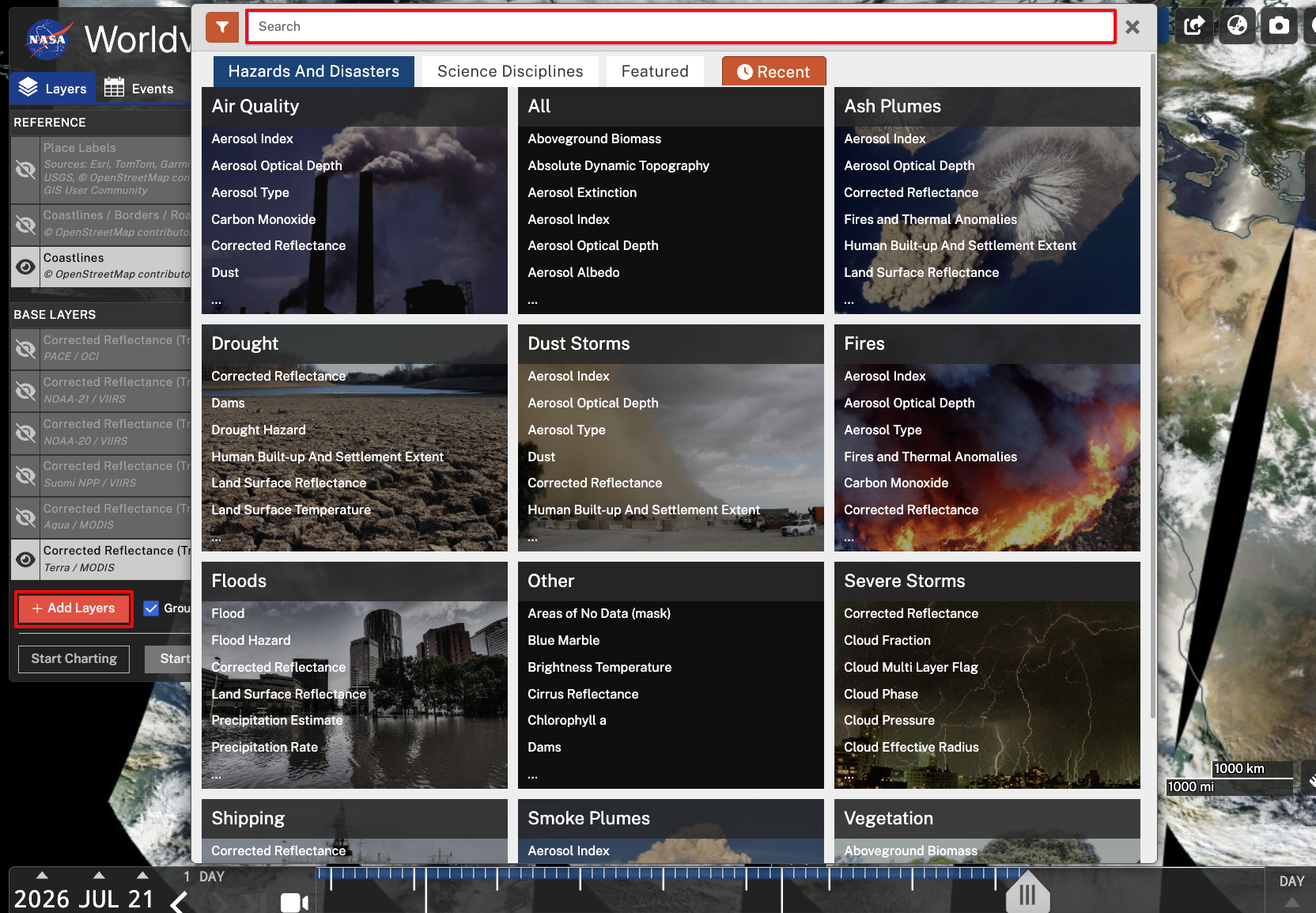Screen dimensions: 1316x913
Task: Expand more items in Dust Storms ellipsis
Action: coord(533,538)
